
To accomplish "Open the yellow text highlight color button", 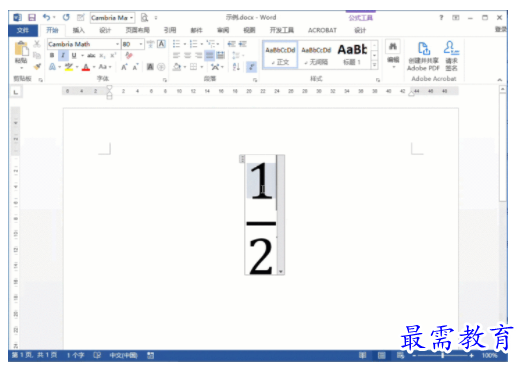I will [69, 67].
